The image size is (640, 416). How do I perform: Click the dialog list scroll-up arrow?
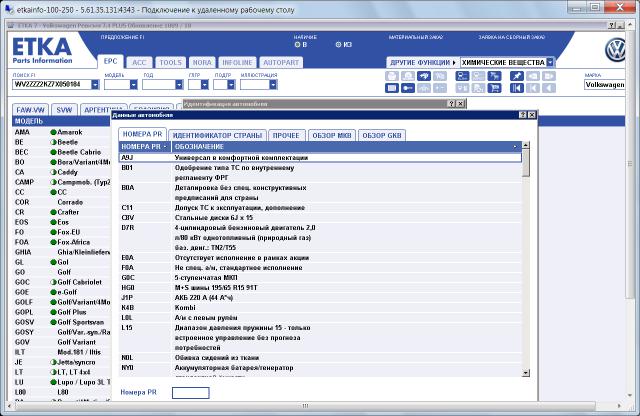[x=526, y=145]
